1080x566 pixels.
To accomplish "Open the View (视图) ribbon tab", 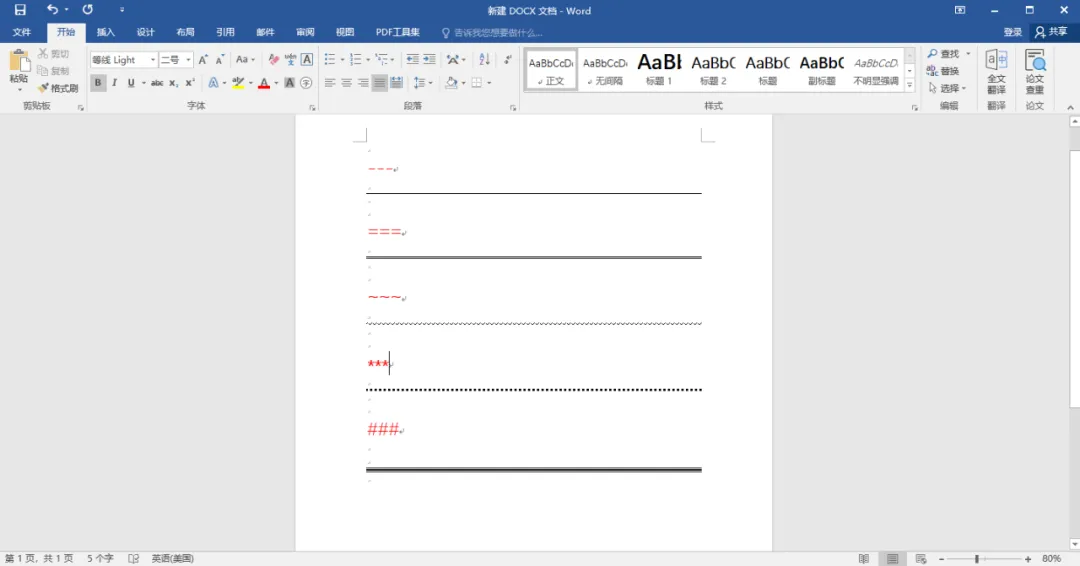I will [345, 32].
